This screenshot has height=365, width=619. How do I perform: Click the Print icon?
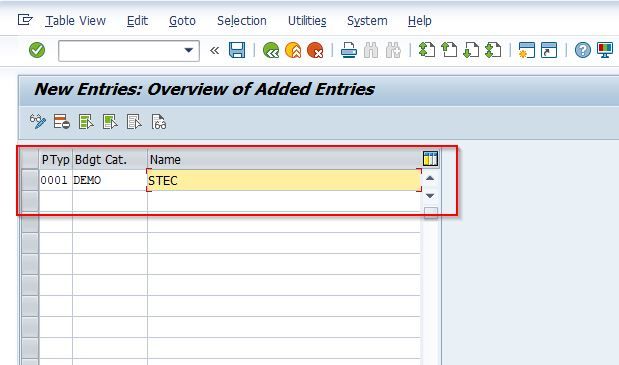[x=349, y=51]
